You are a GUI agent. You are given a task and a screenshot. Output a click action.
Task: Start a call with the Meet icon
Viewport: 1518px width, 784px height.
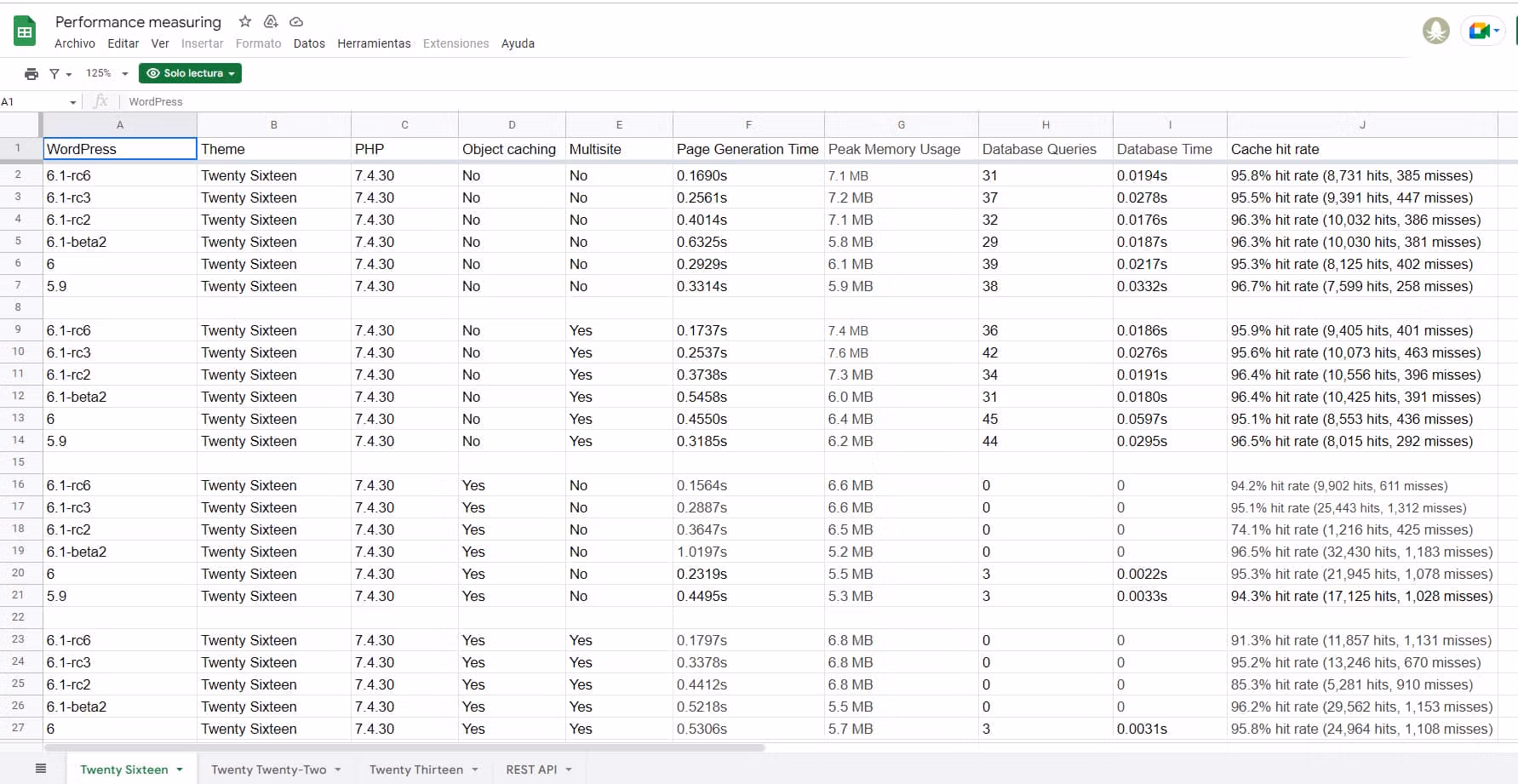(x=1478, y=31)
